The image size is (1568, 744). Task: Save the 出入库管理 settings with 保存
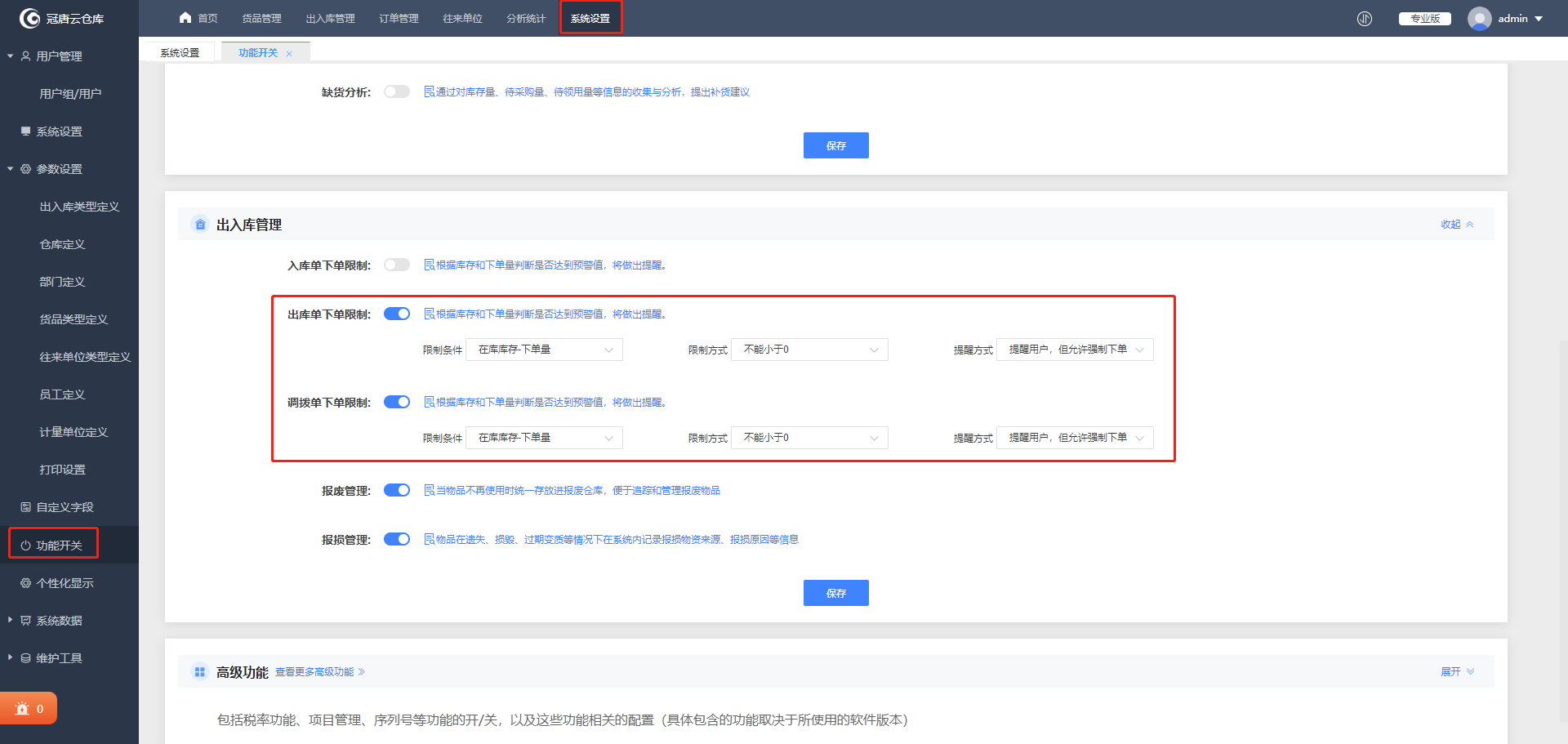836,593
